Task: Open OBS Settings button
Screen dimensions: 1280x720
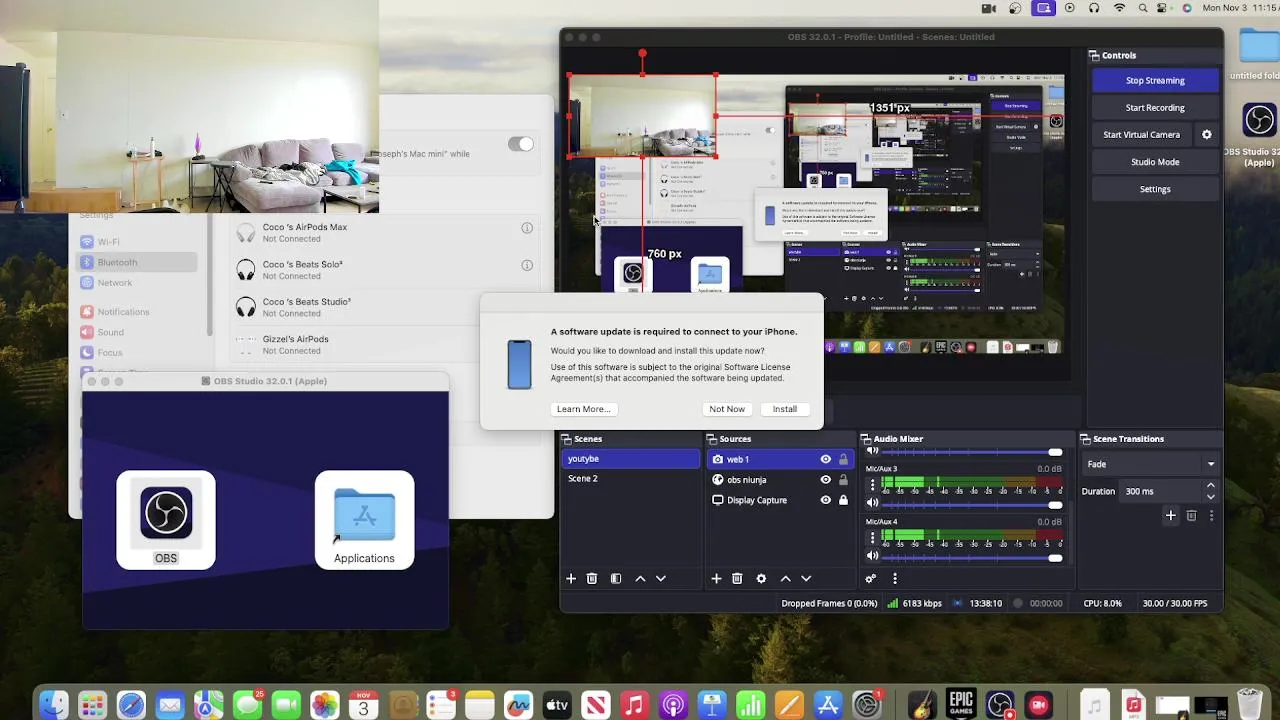Action: coord(1155,188)
